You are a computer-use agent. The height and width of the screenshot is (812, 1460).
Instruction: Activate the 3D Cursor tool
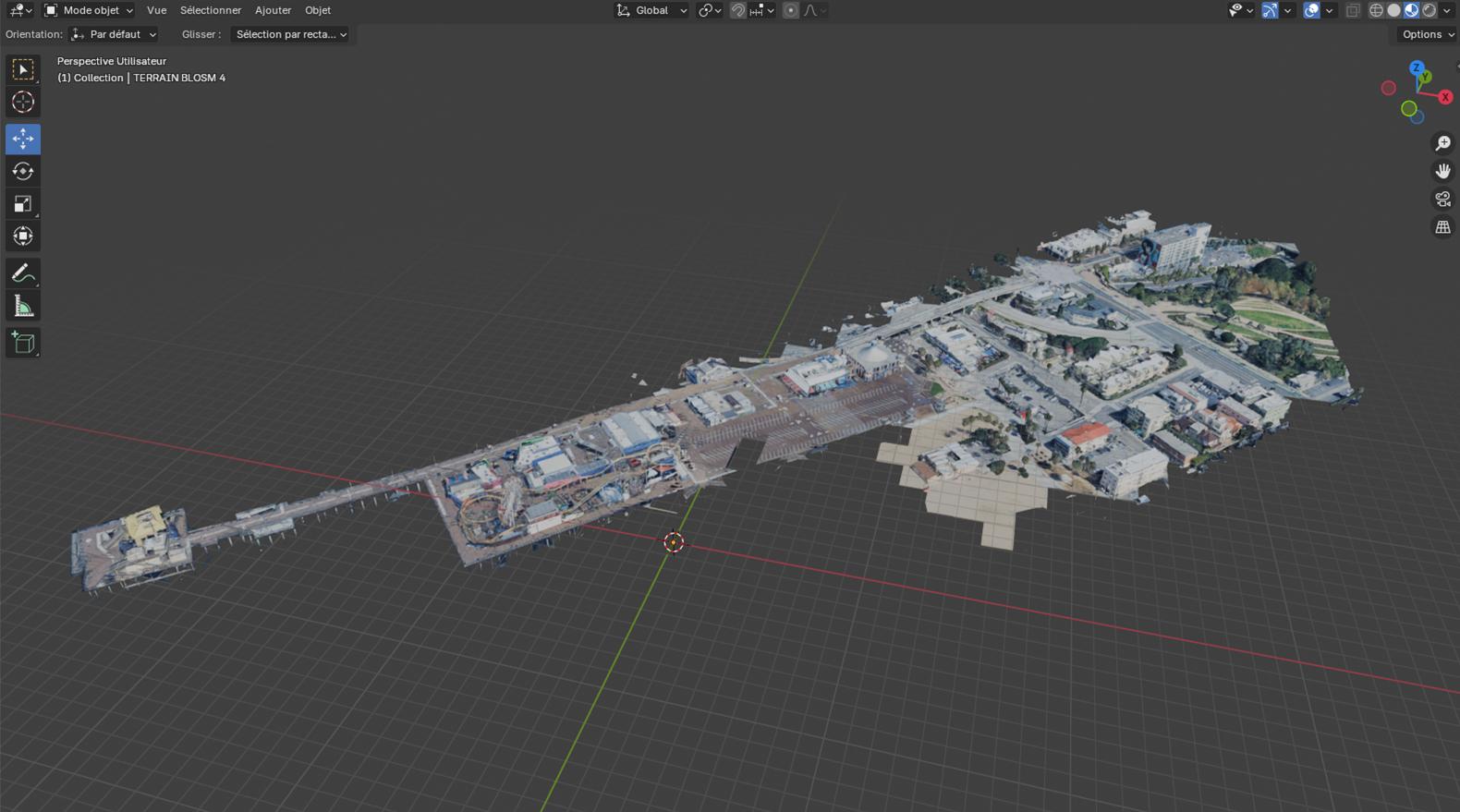23,102
